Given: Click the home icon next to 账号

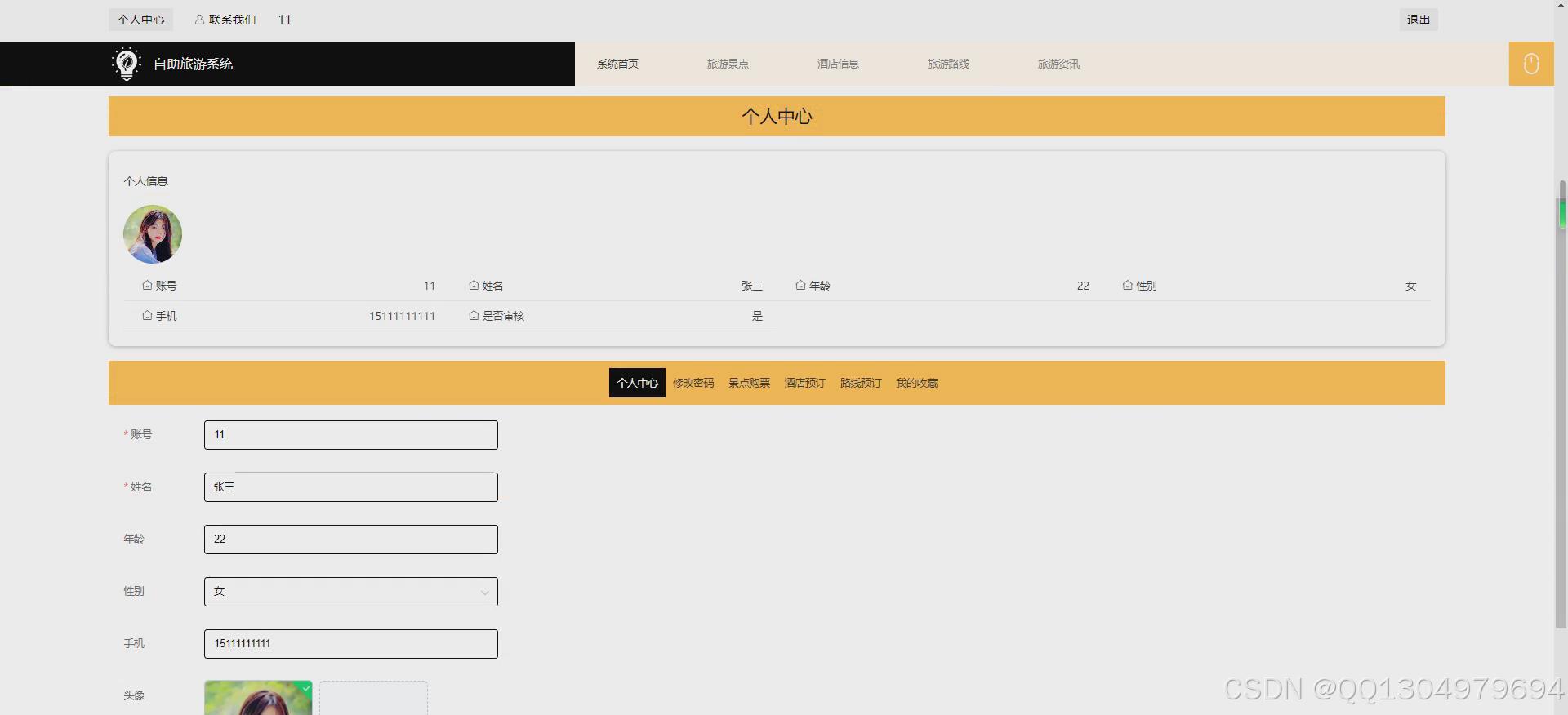Looking at the screenshot, I should pos(147,286).
